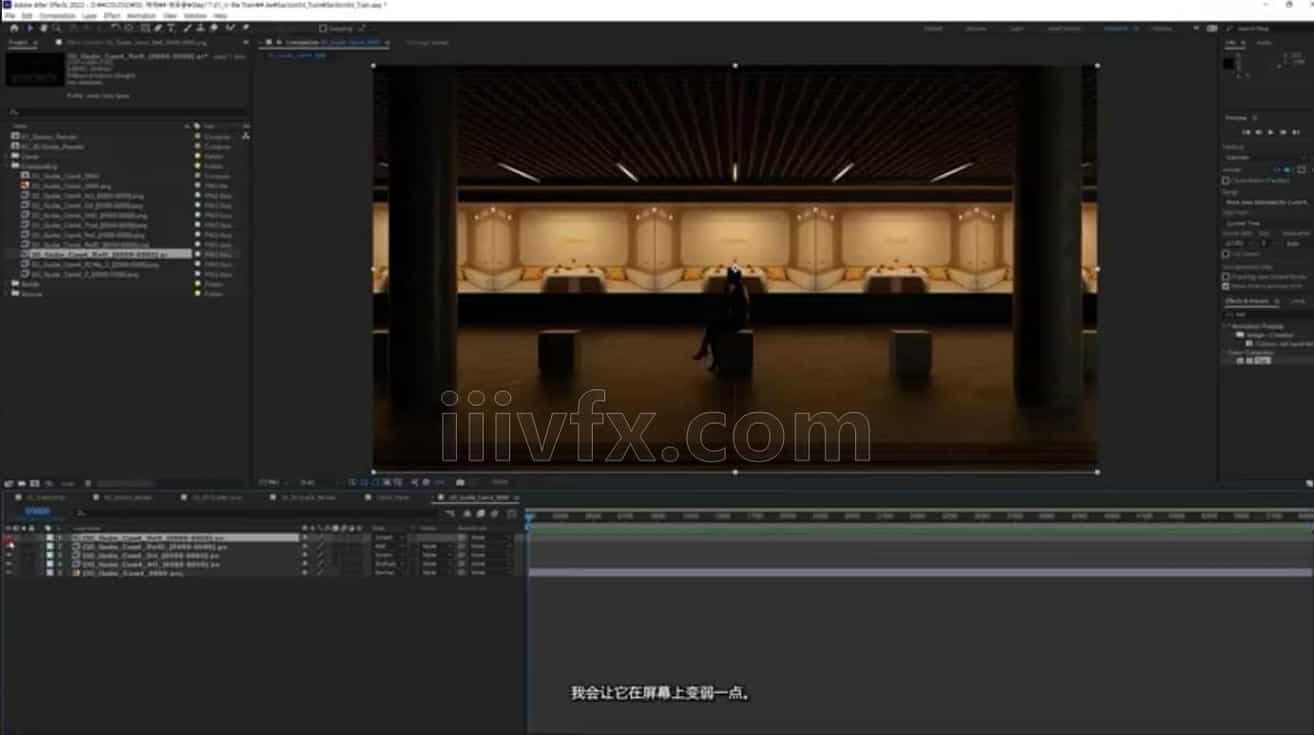Open the Preview Shortcut dropdown showing Spacebar

(x=1266, y=158)
